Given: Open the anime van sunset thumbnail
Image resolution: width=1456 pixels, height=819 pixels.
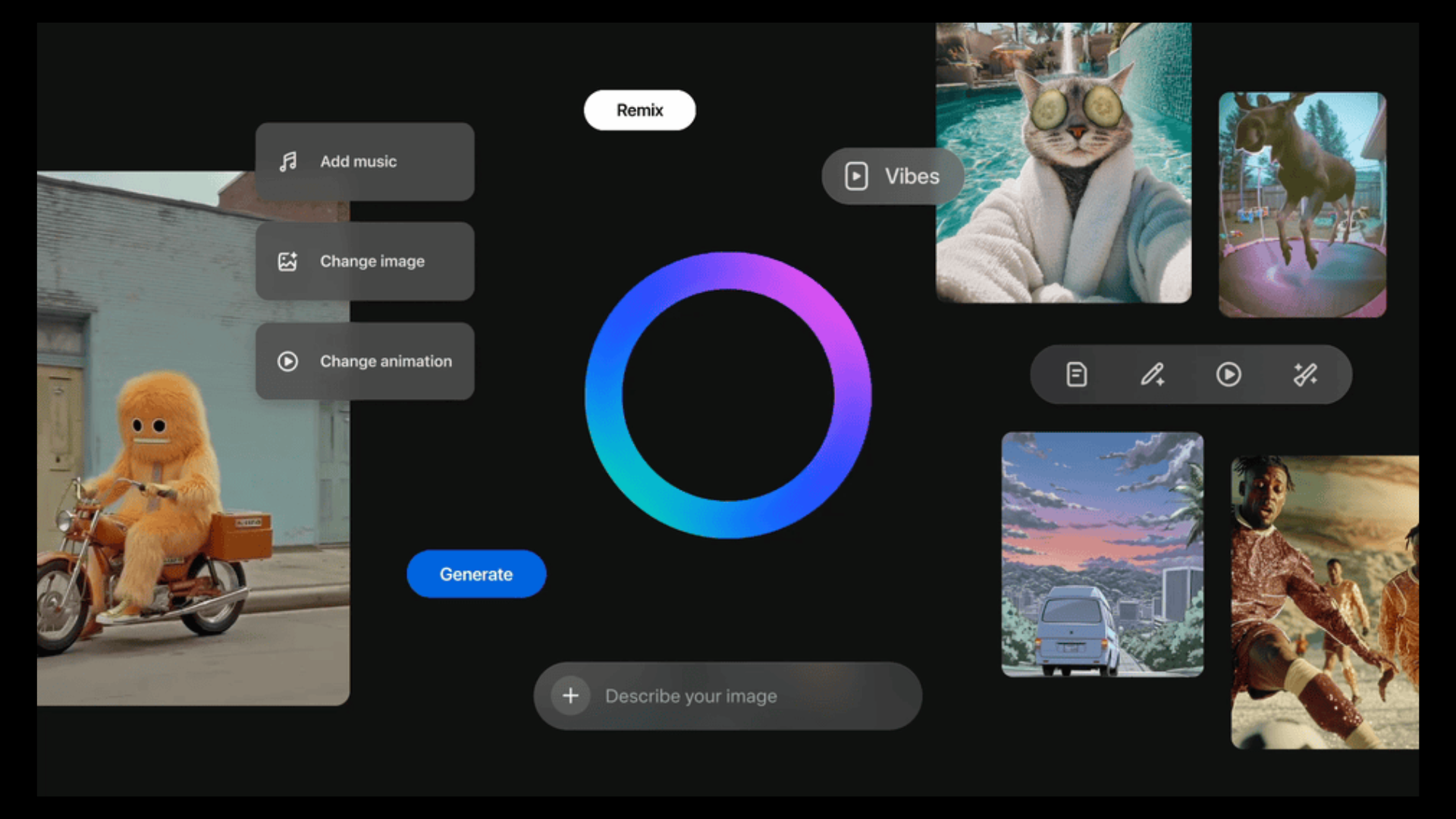Looking at the screenshot, I should 1101,554.
